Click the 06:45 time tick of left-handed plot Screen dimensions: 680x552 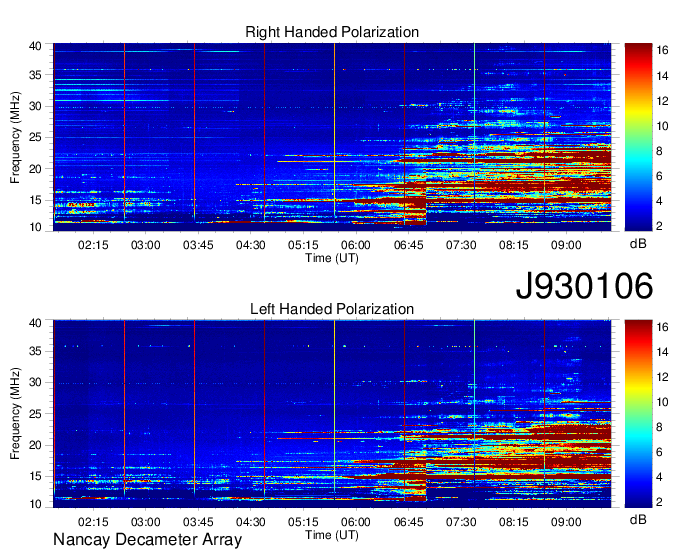click(x=409, y=522)
